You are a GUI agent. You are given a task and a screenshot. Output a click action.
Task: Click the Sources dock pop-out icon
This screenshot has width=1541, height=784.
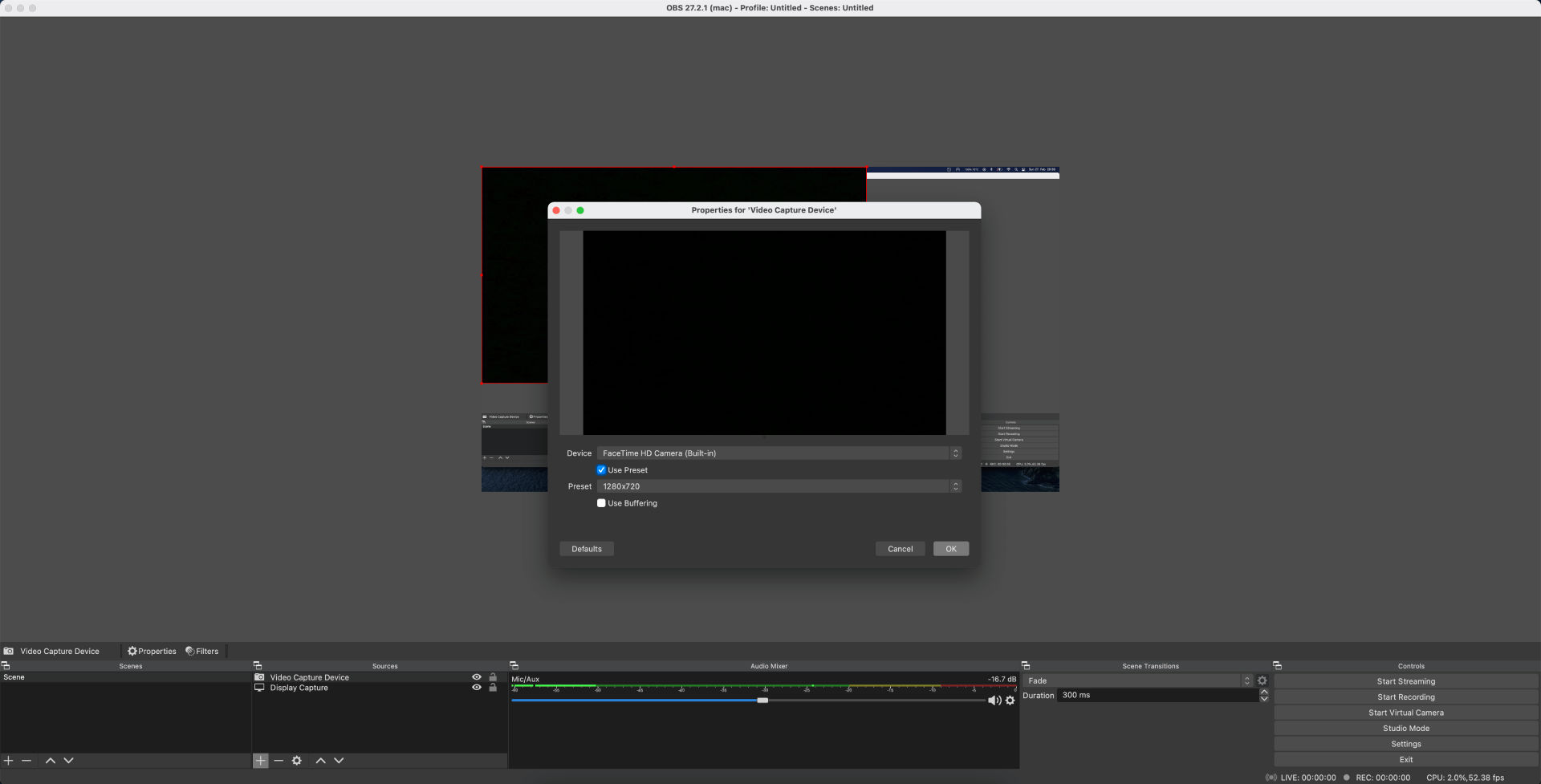[x=258, y=665]
